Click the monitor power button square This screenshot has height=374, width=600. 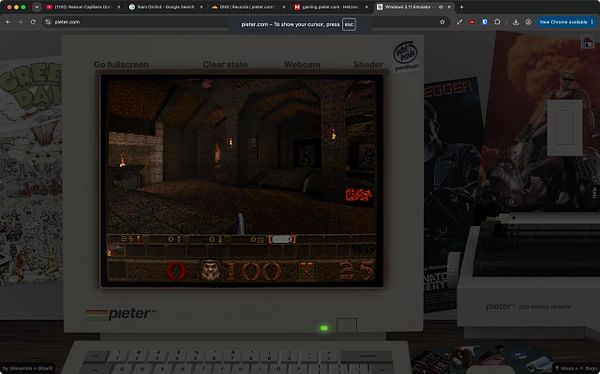click(347, 325)
